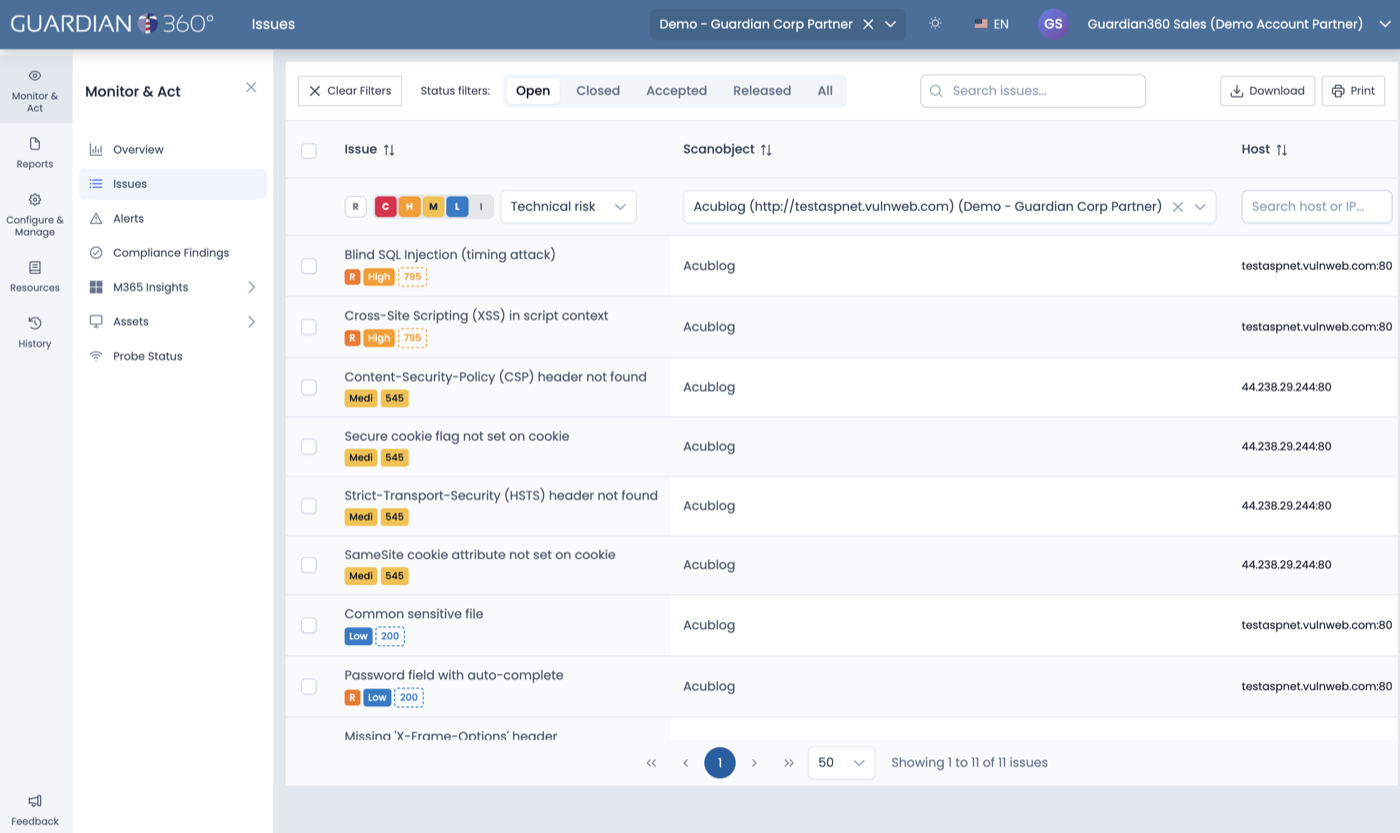
Task: Open Compliance Findings menu item
Action: pos(172,253)
